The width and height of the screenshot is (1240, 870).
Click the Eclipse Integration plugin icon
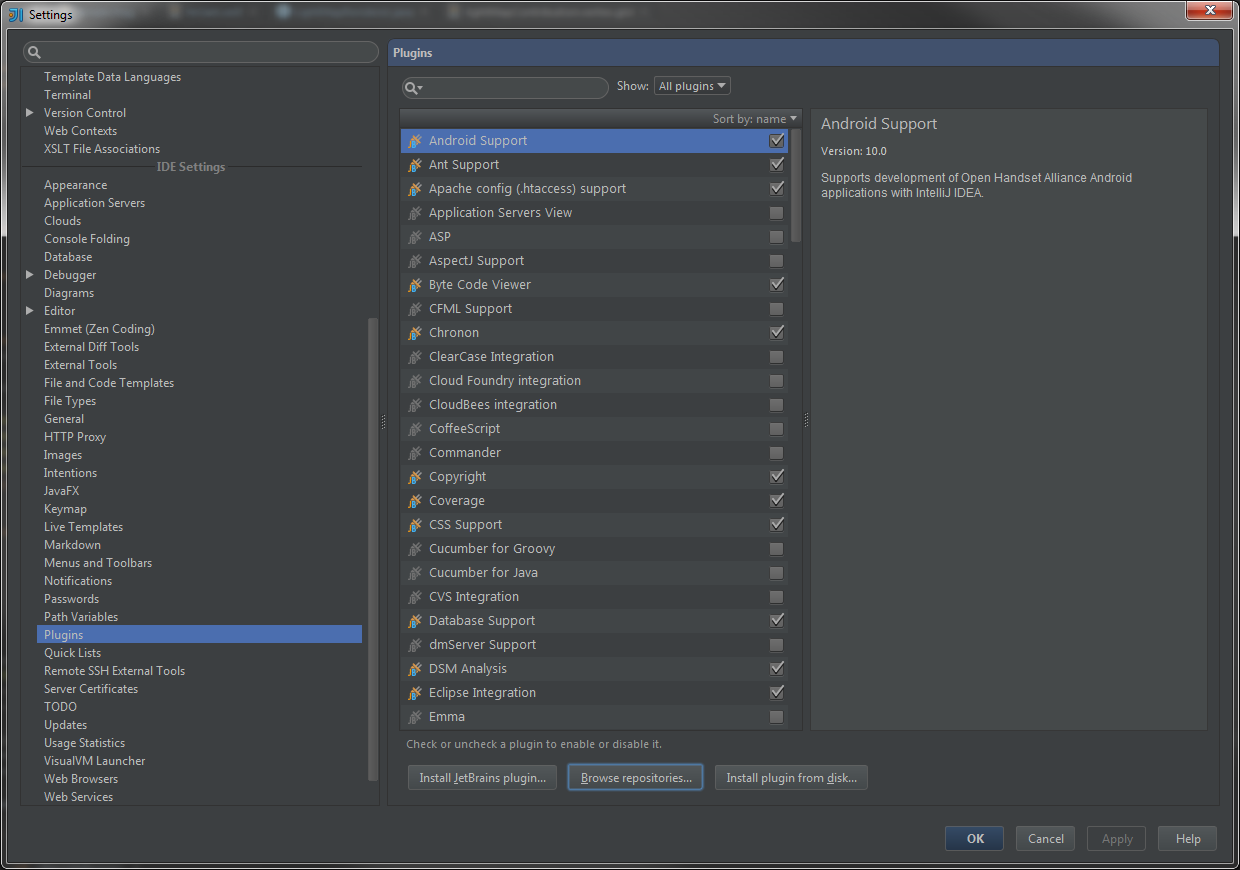point(415,693)
